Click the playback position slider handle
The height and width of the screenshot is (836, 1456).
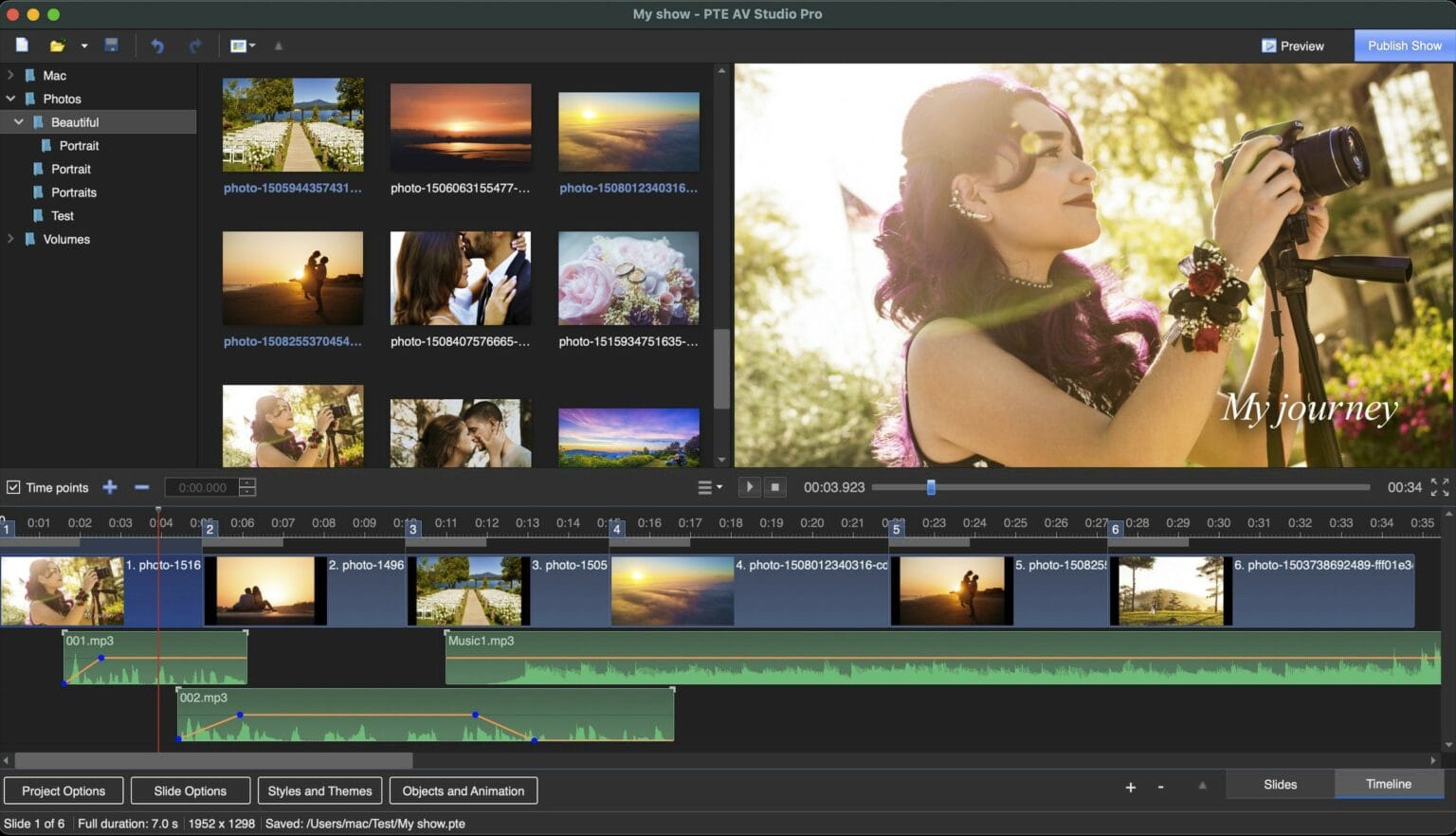931,487
